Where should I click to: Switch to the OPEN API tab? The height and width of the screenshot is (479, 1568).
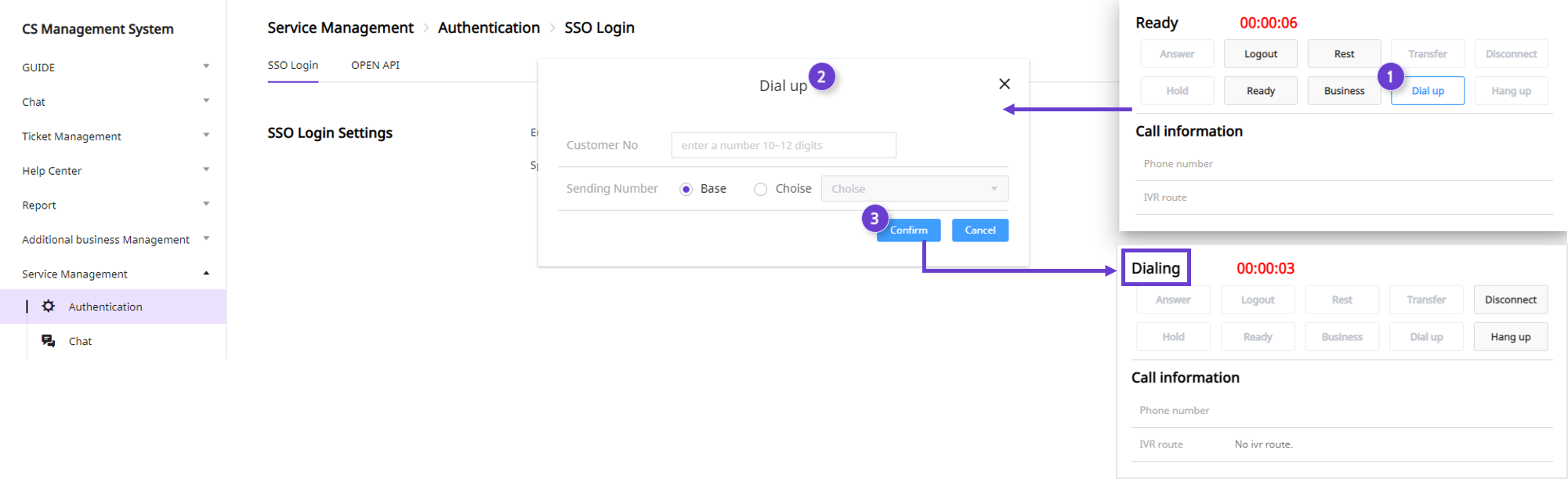pyautogui.click(x=375, y=65)
